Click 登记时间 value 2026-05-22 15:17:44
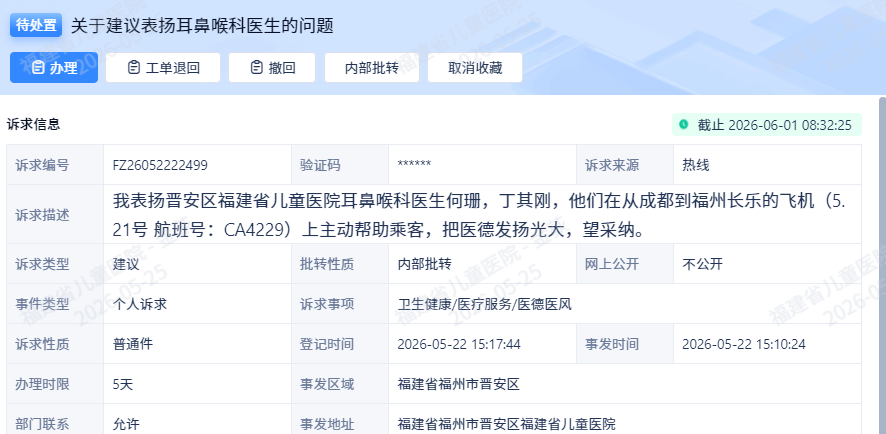Screen dimensions: 886x434 click(459, 344)
